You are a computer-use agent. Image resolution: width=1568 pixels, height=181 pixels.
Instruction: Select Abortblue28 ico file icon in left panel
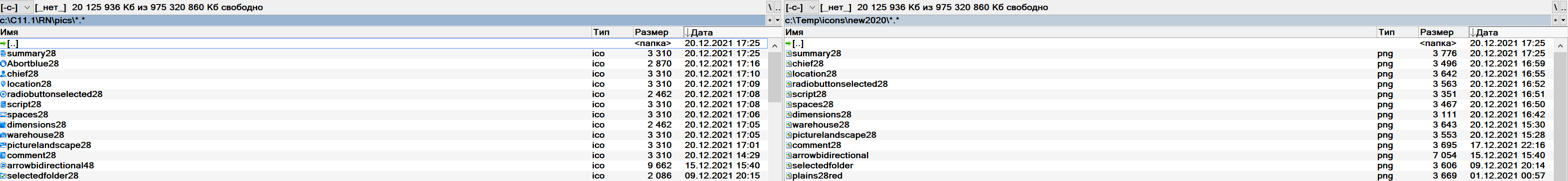(3, 64)
